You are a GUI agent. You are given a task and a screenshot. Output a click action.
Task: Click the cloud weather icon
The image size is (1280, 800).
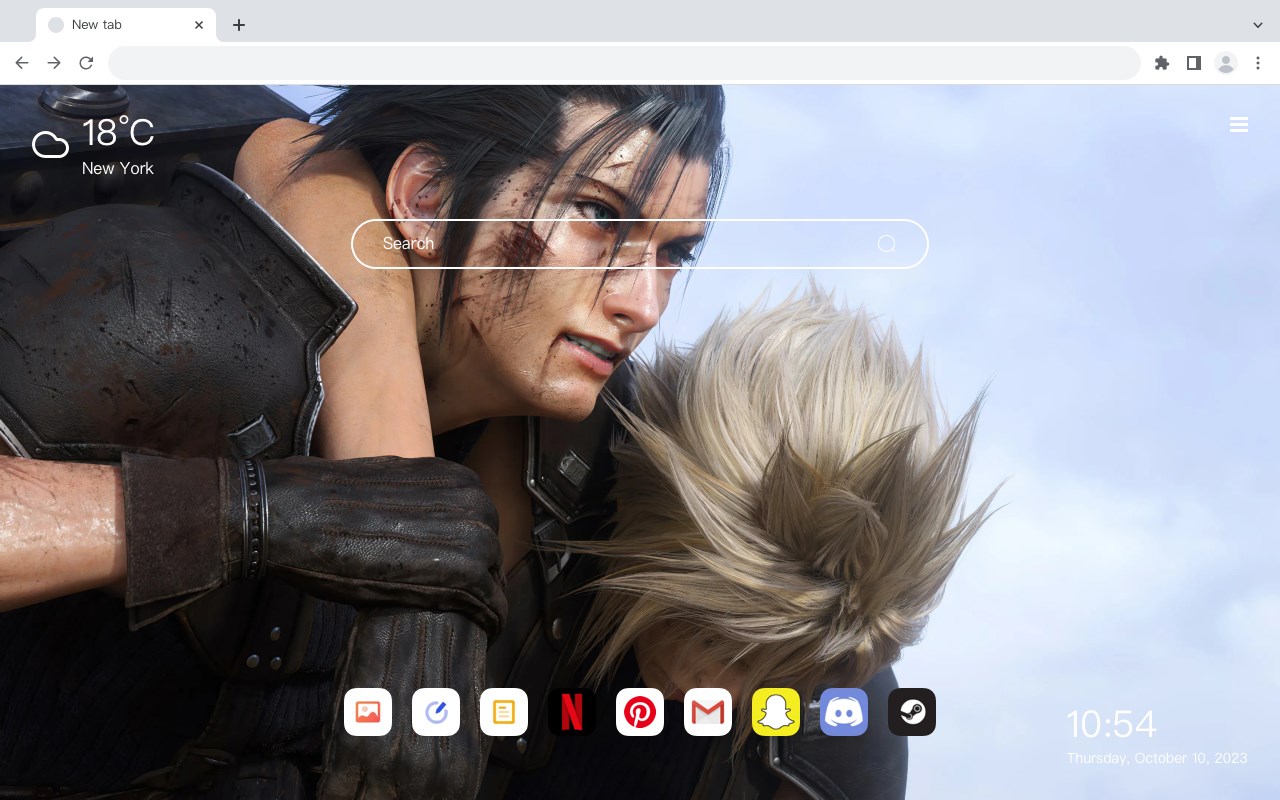coord(50,145)
